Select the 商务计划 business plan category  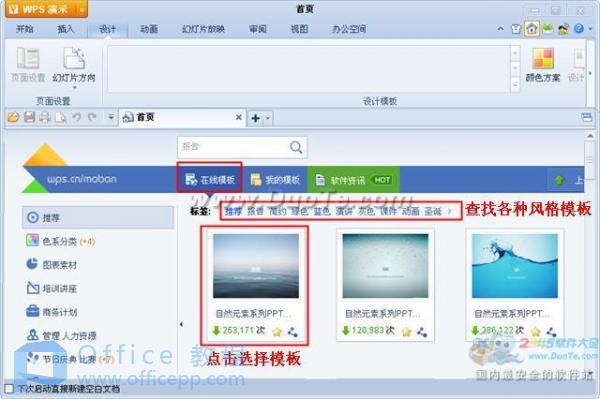52,312
